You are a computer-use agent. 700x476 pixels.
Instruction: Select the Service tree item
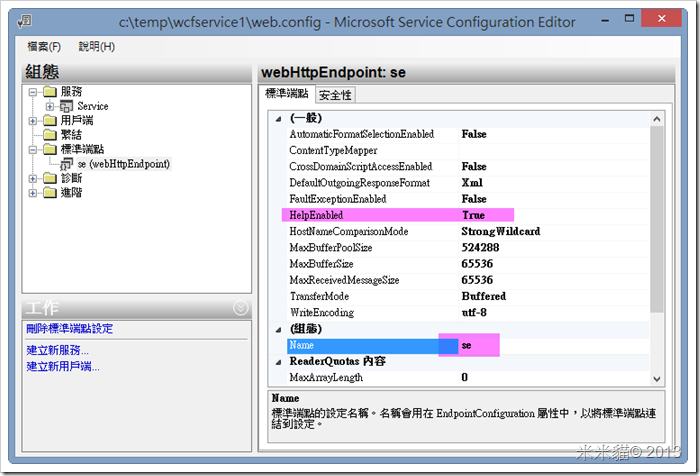point(93,106)
